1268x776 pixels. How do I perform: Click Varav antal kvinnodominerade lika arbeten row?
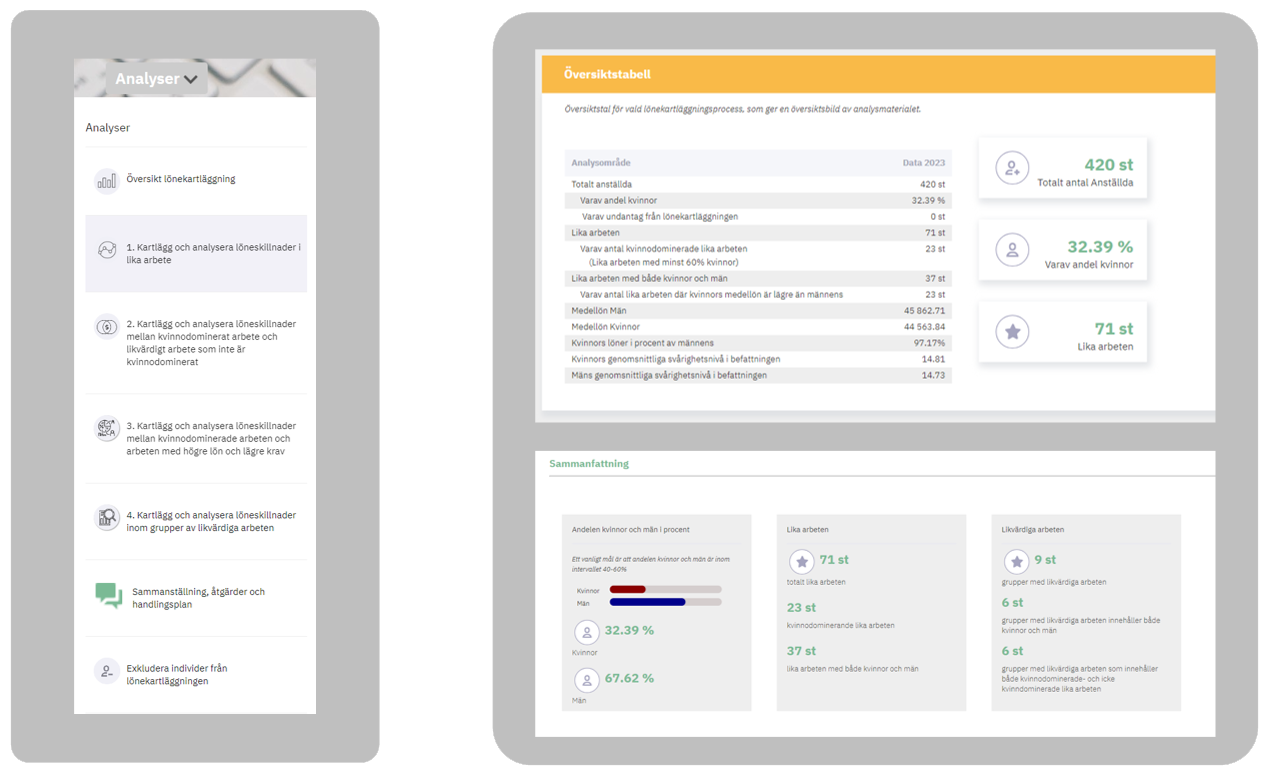[758, 255]
